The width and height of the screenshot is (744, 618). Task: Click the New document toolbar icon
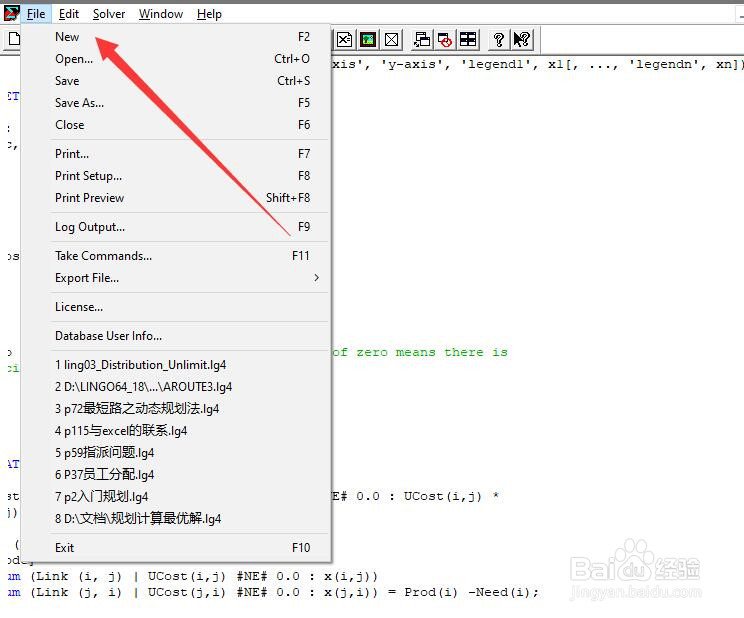pos(14,39)
